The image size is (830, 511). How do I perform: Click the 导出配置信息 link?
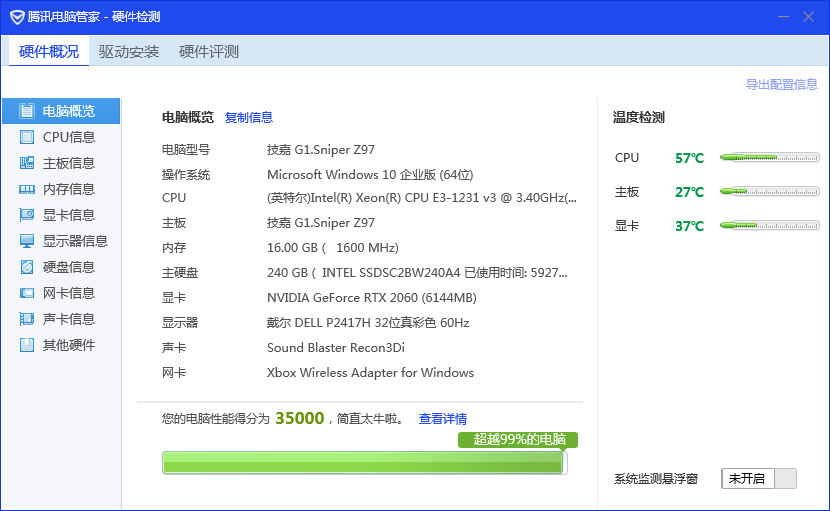tap(781, 85)
